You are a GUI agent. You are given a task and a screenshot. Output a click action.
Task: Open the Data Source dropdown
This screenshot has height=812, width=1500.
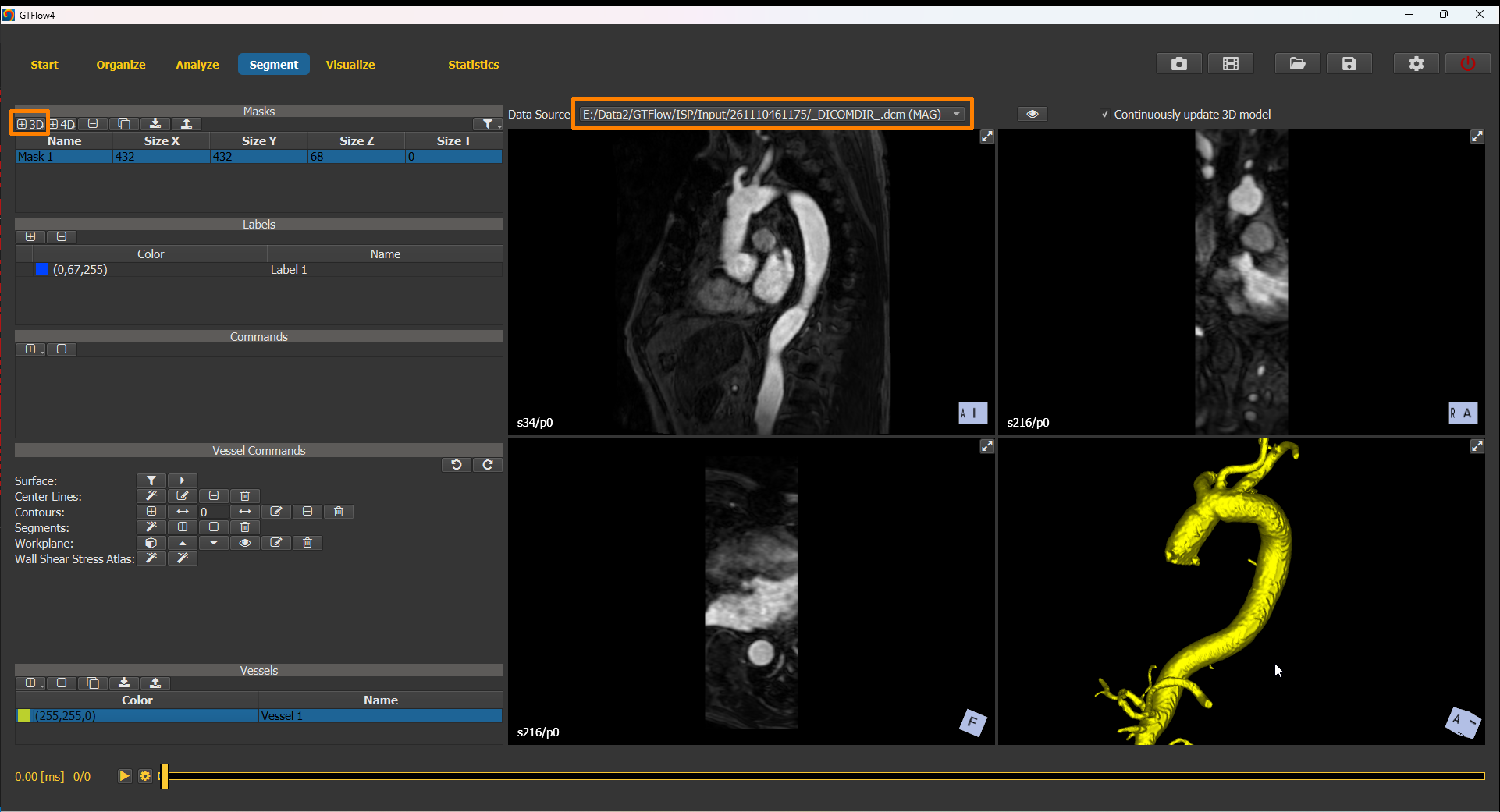(x=773, y=114)
